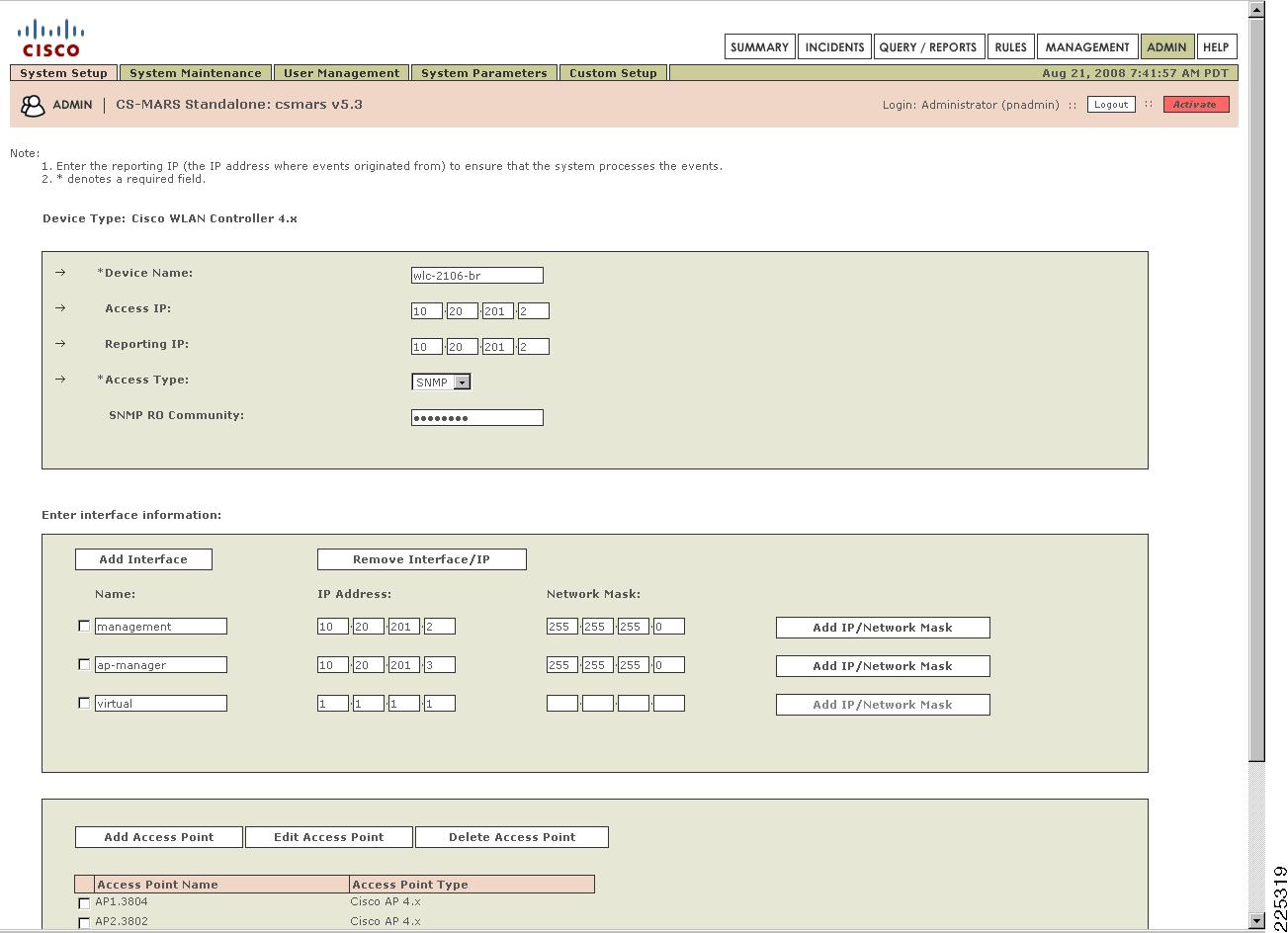Switch to System Setup subtab
This screenshot has height=933, width=1288.
click(x=63, y=73)
